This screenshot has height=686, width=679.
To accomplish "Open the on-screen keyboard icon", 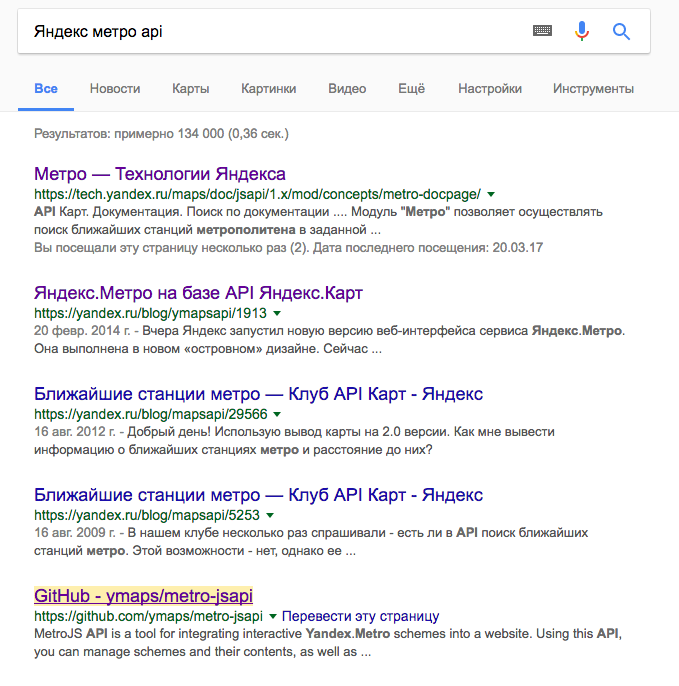I will pyautogui.click(x=542, y=31).
